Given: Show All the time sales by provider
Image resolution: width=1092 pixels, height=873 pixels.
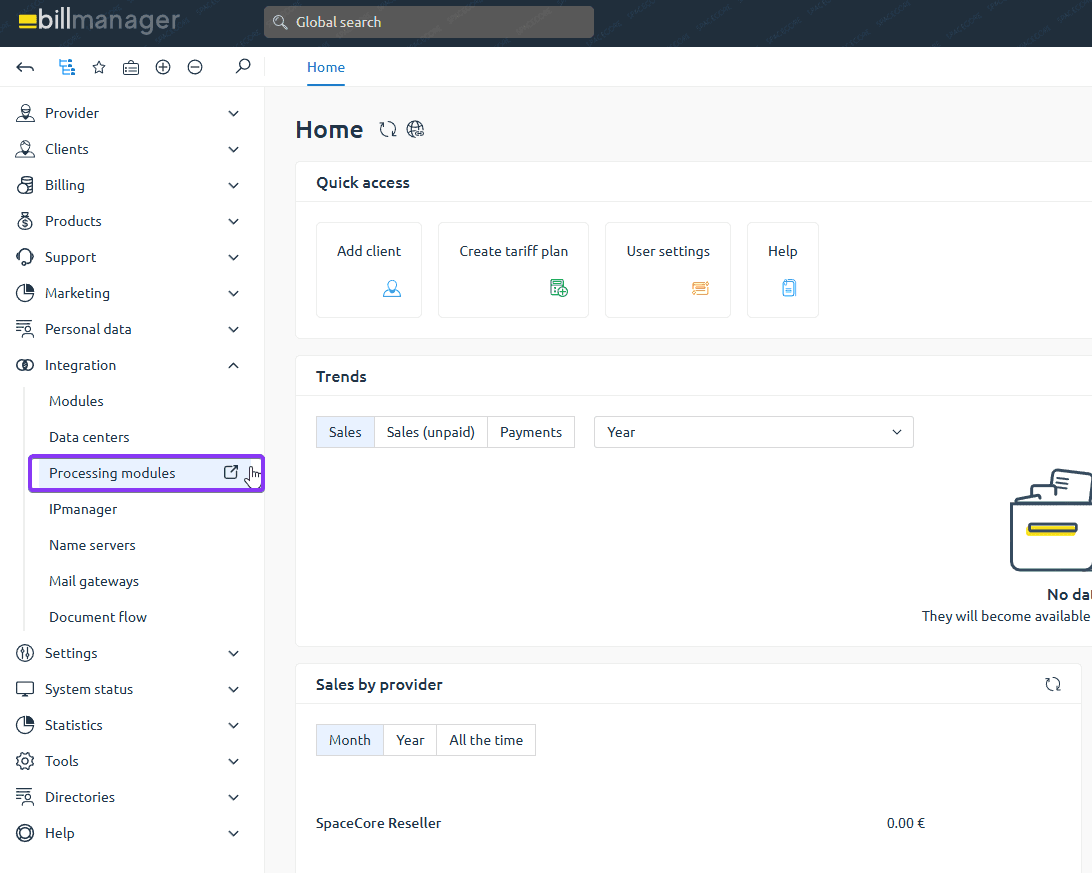Looking at the screenshot, I should click(x=486, y=740).
